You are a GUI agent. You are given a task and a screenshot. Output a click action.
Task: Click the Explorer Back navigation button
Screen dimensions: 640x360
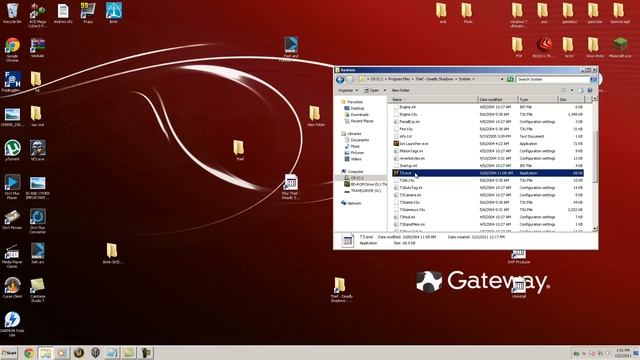point(340,80)
